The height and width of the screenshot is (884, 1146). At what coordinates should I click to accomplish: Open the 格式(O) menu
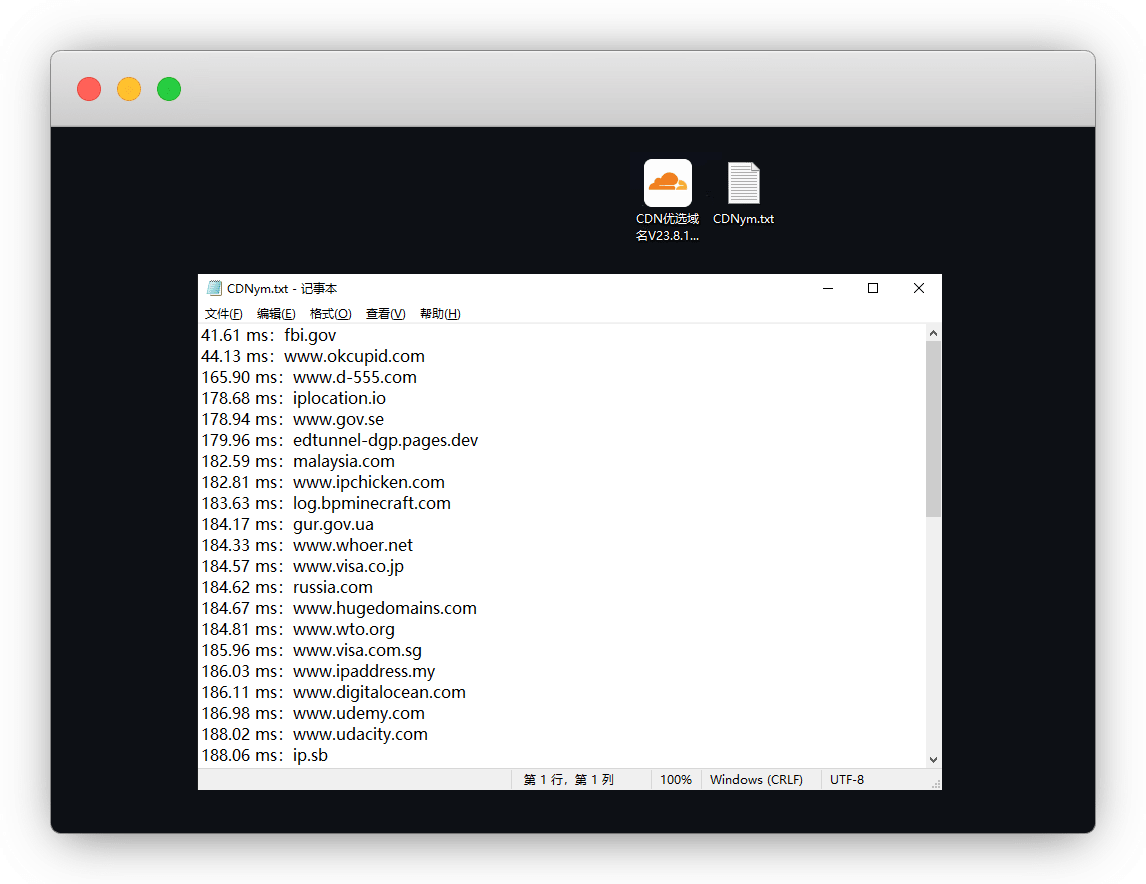(x=330, y=314)
